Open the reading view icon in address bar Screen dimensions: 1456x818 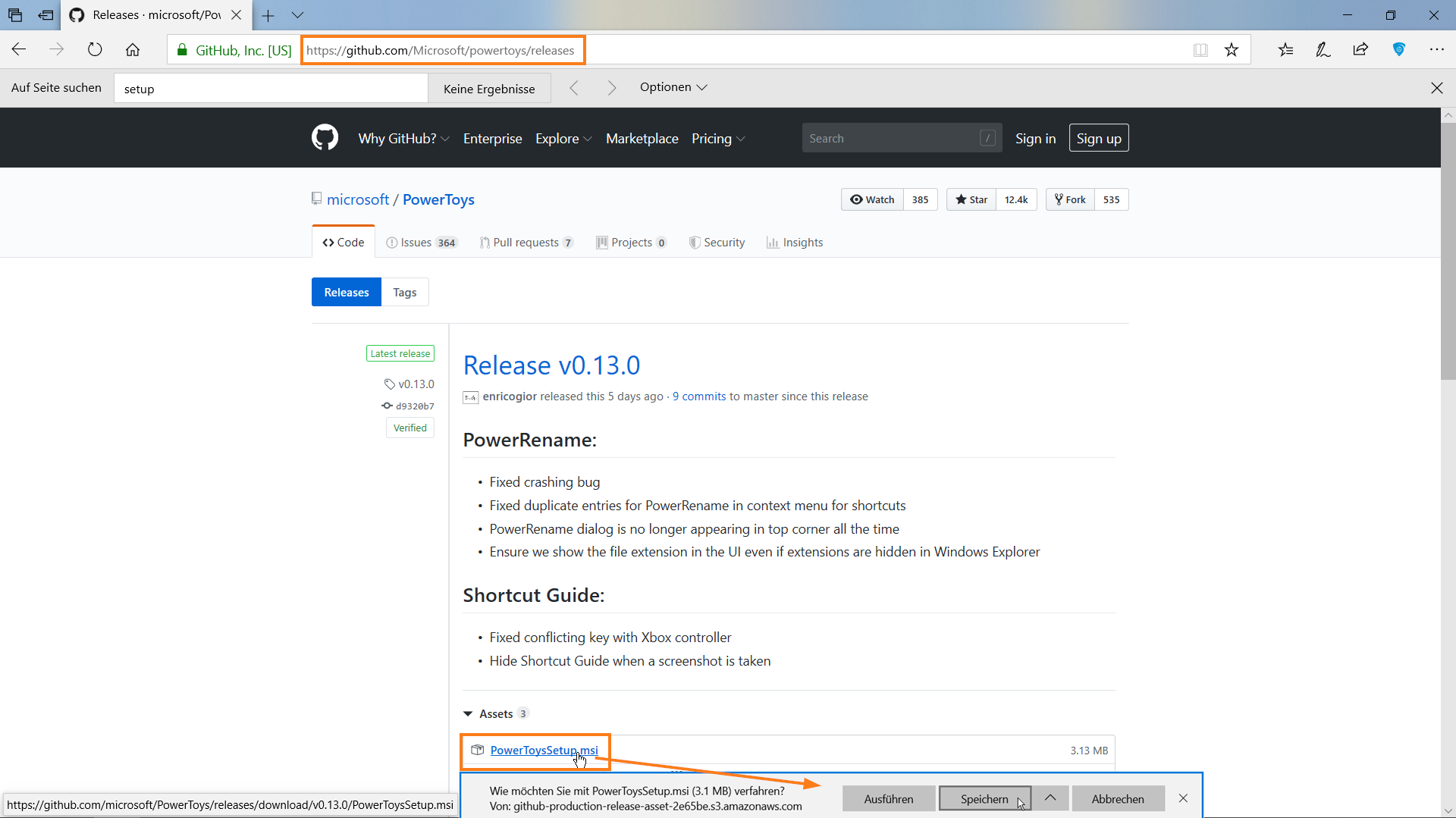click(1200, 50)
